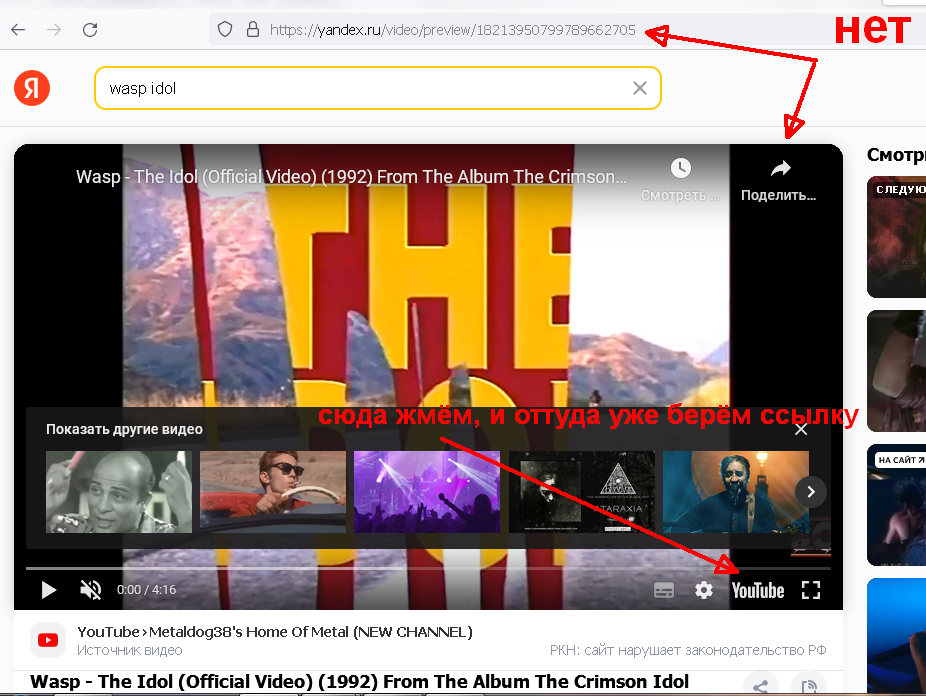Viewport: 926px width, 696px height.
Task: Click the browser reload button
Action: (x=90, y=30)
